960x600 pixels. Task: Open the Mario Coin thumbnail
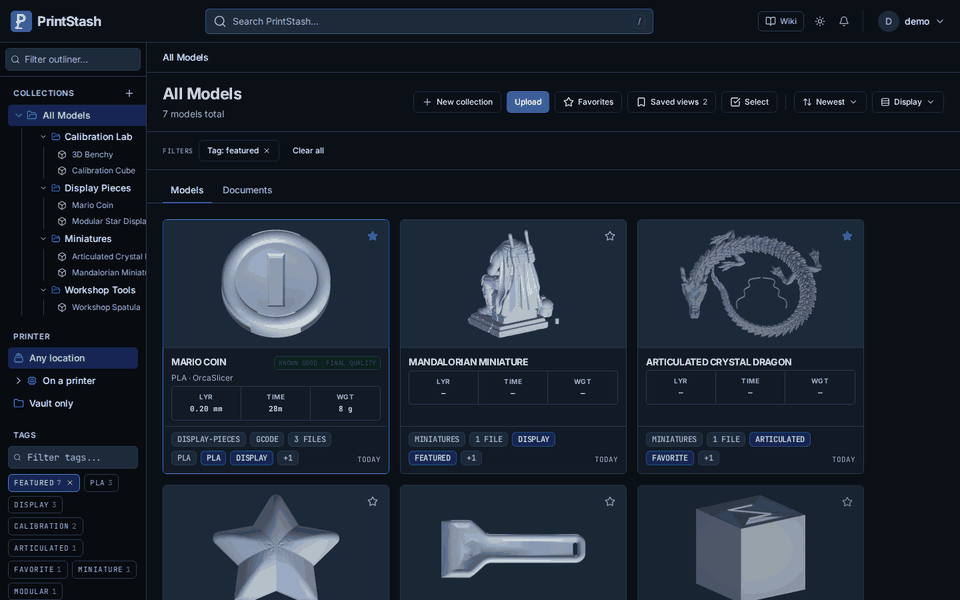[276, 284]
